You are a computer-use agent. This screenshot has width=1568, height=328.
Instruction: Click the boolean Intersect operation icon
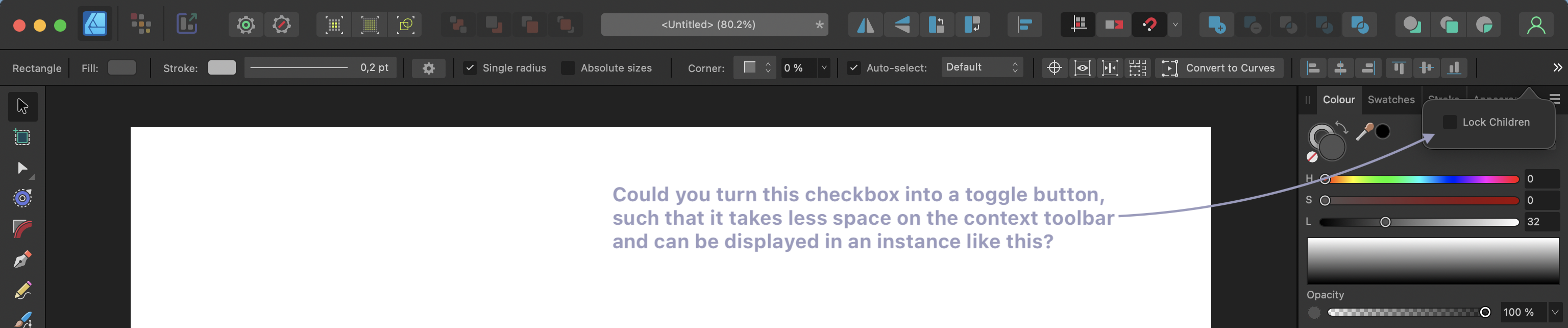click(x=1288, y=25)
